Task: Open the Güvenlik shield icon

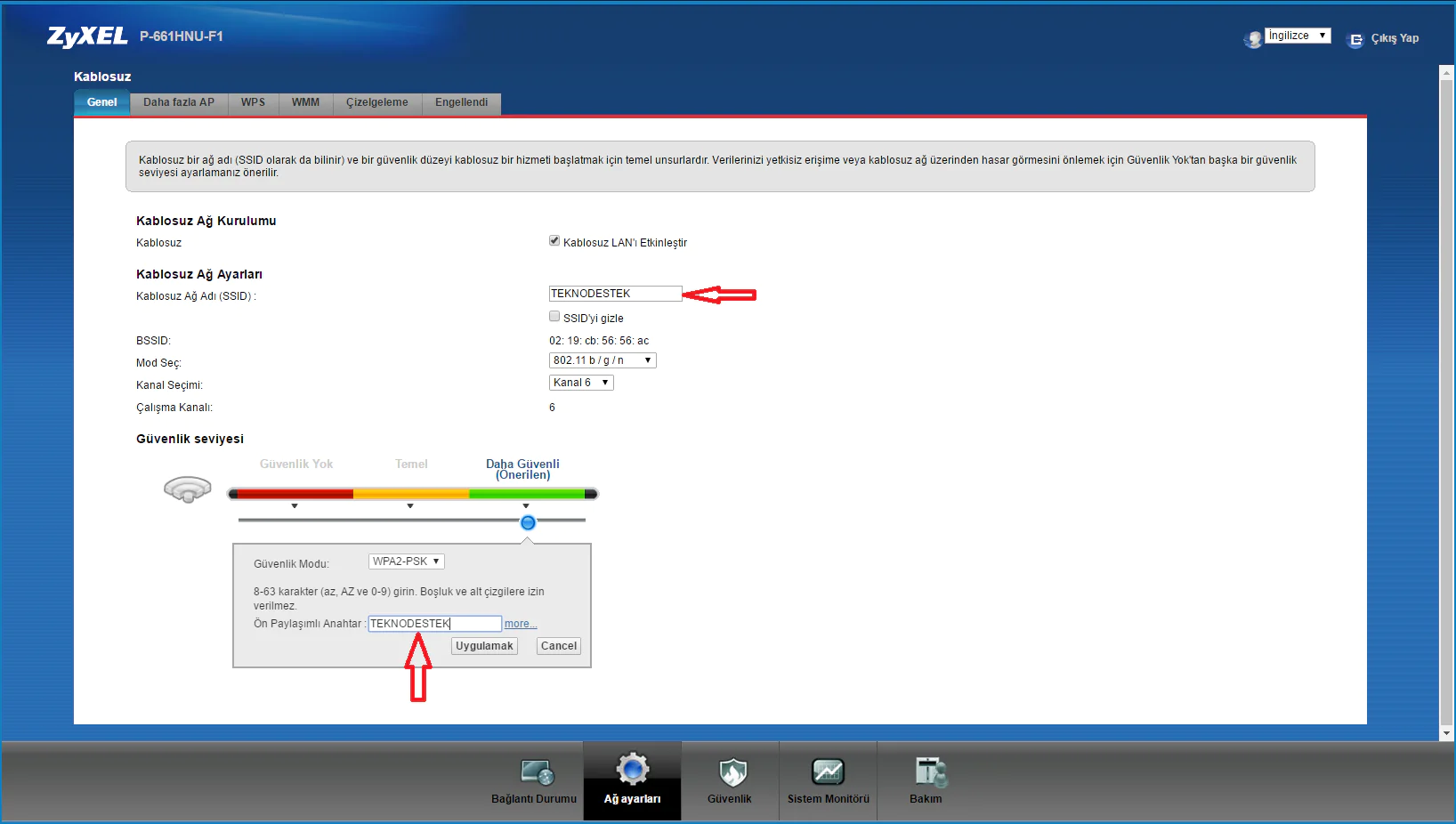Action: 730,771
